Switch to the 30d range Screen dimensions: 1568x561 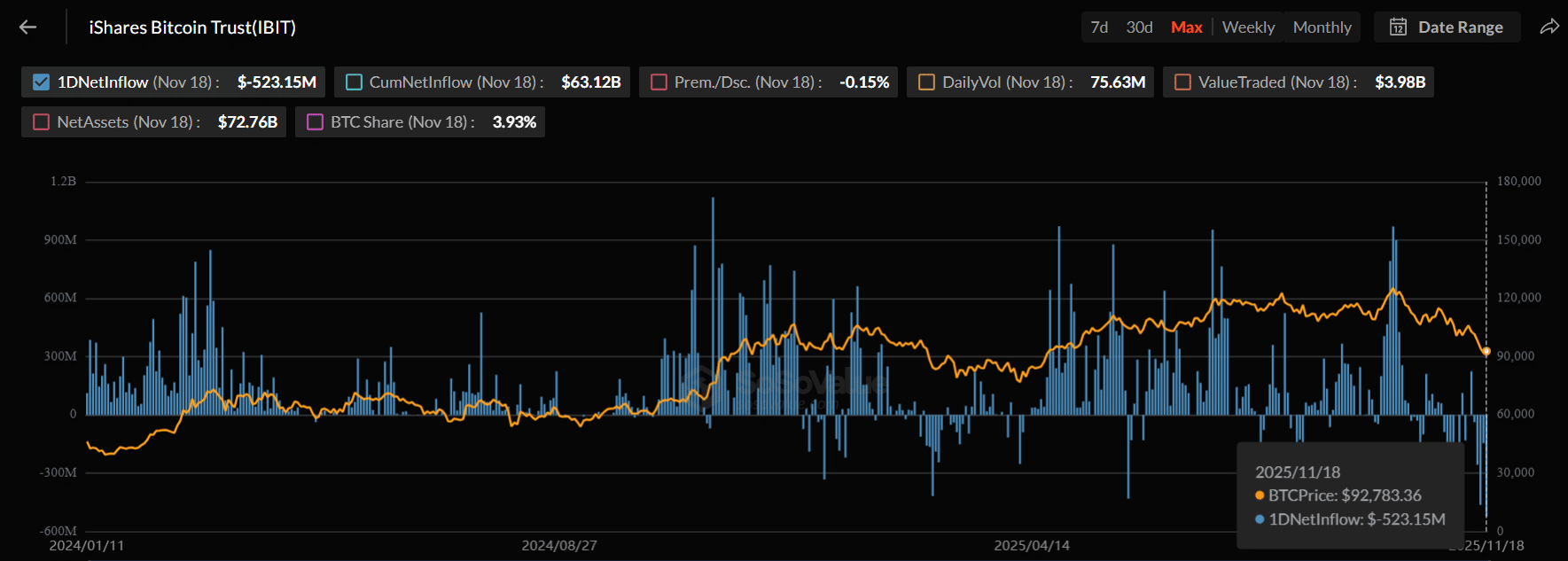(1139, 27)
